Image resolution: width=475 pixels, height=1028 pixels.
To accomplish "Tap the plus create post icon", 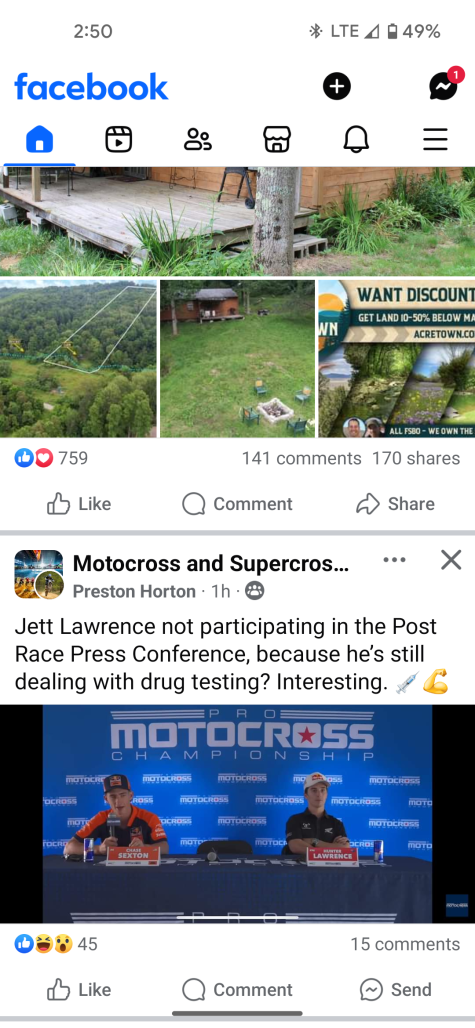I will pos(337,86).
